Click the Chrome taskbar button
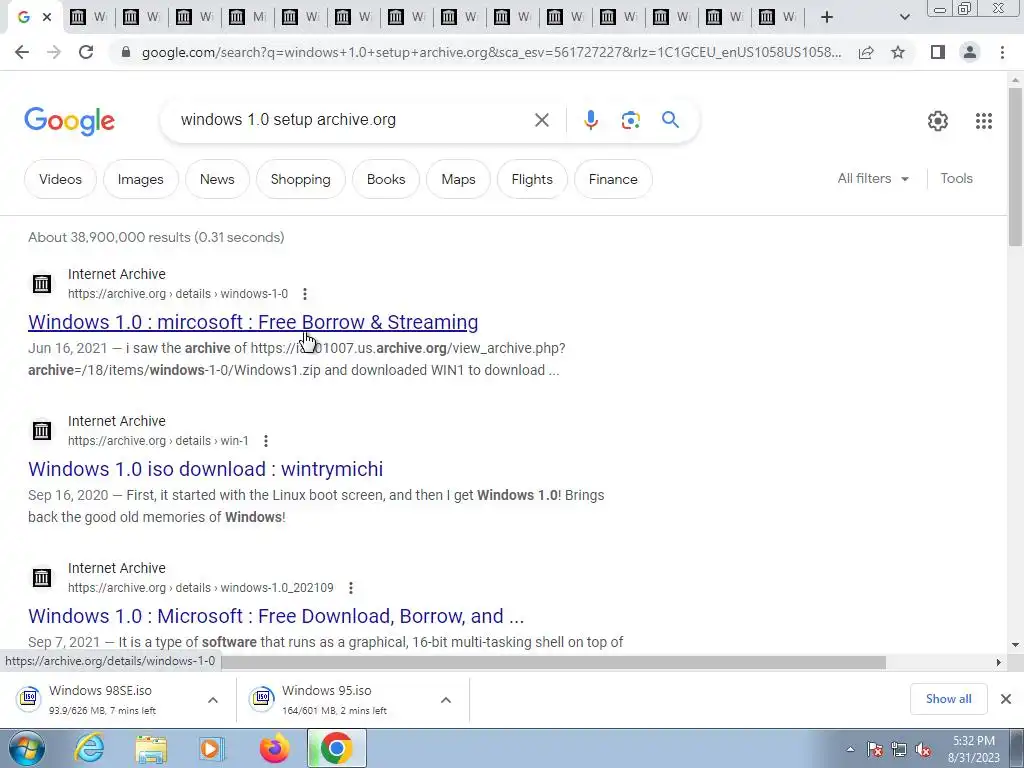 (x=336, y=748)
